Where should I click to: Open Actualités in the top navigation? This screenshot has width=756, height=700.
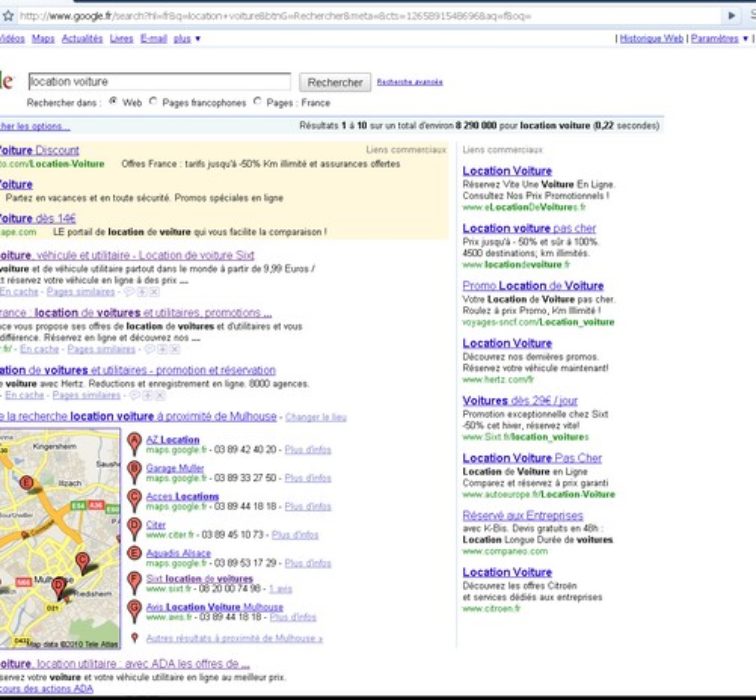82,39
